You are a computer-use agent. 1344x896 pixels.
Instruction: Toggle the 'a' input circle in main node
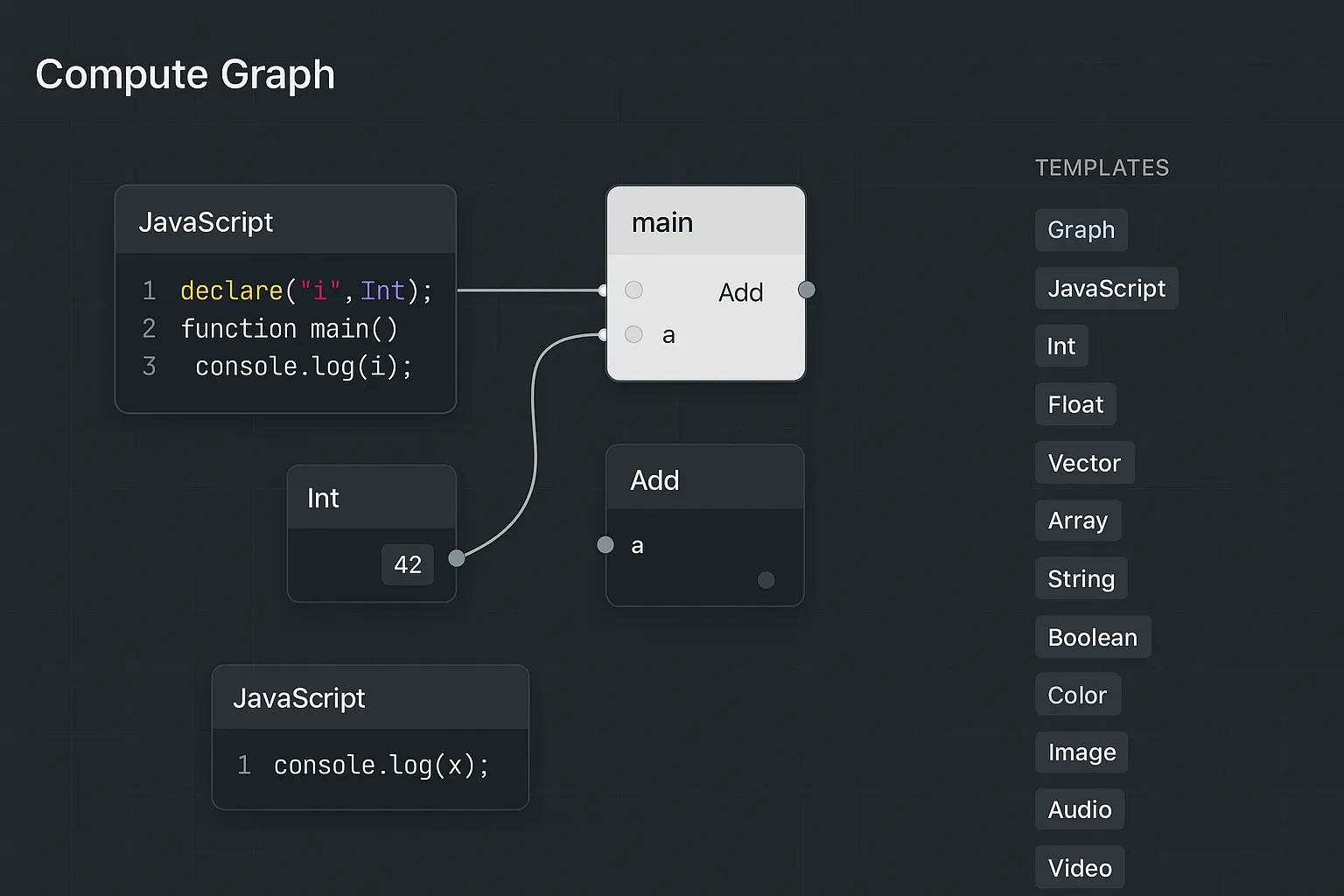coord(634,334)
